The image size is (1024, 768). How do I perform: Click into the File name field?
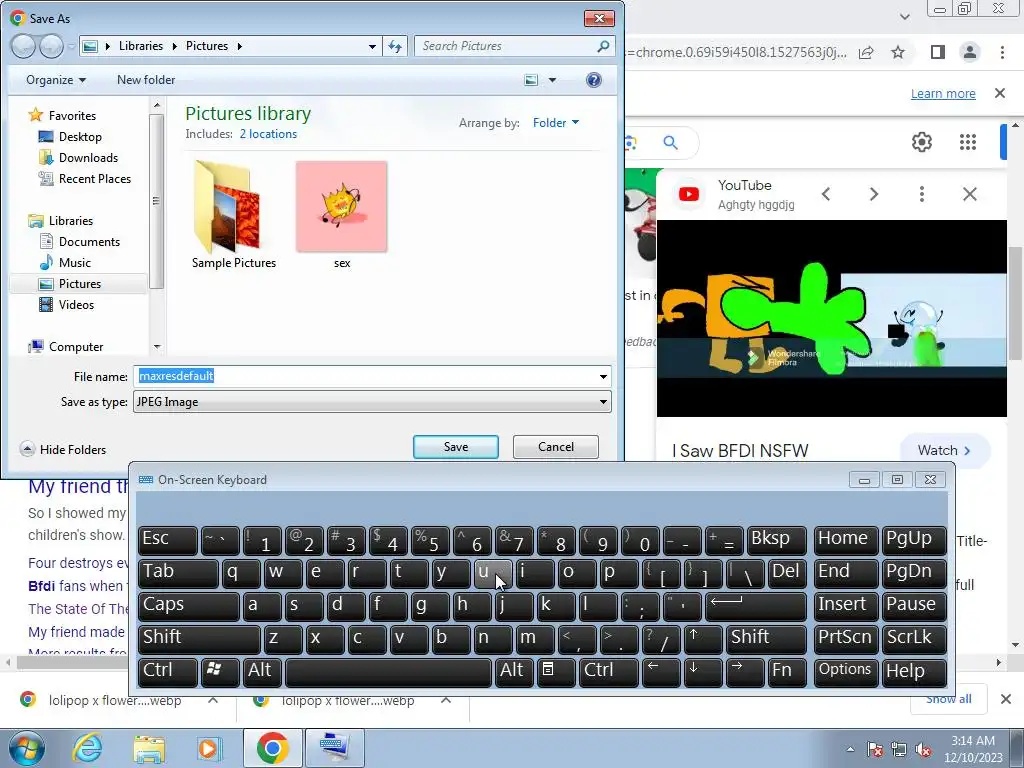366,376
